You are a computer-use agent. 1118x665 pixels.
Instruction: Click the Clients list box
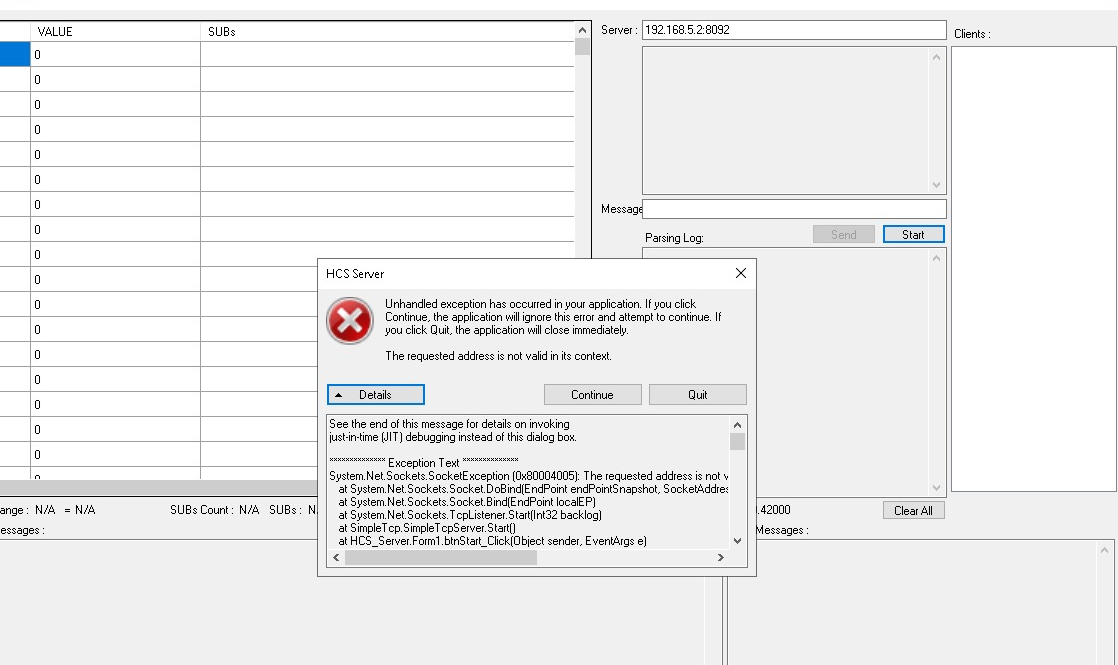1033,269
